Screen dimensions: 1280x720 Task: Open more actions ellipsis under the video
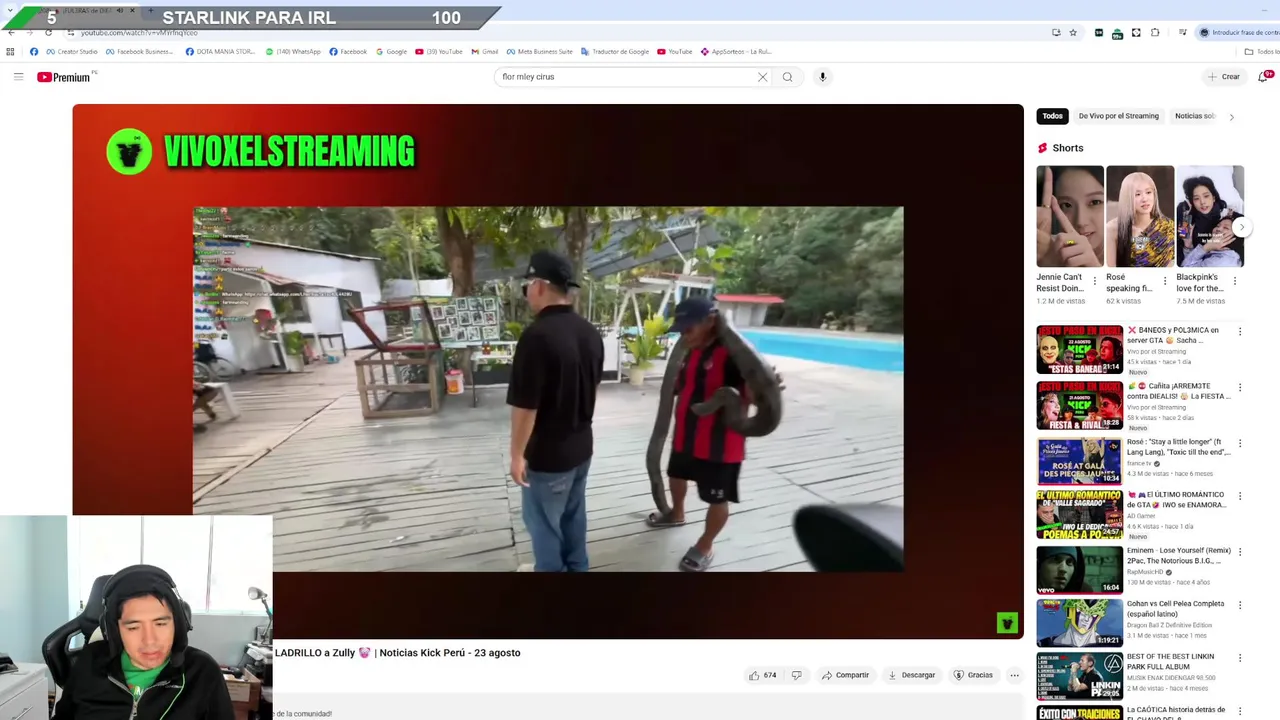pyautogui.click(x=1014, y=675)
